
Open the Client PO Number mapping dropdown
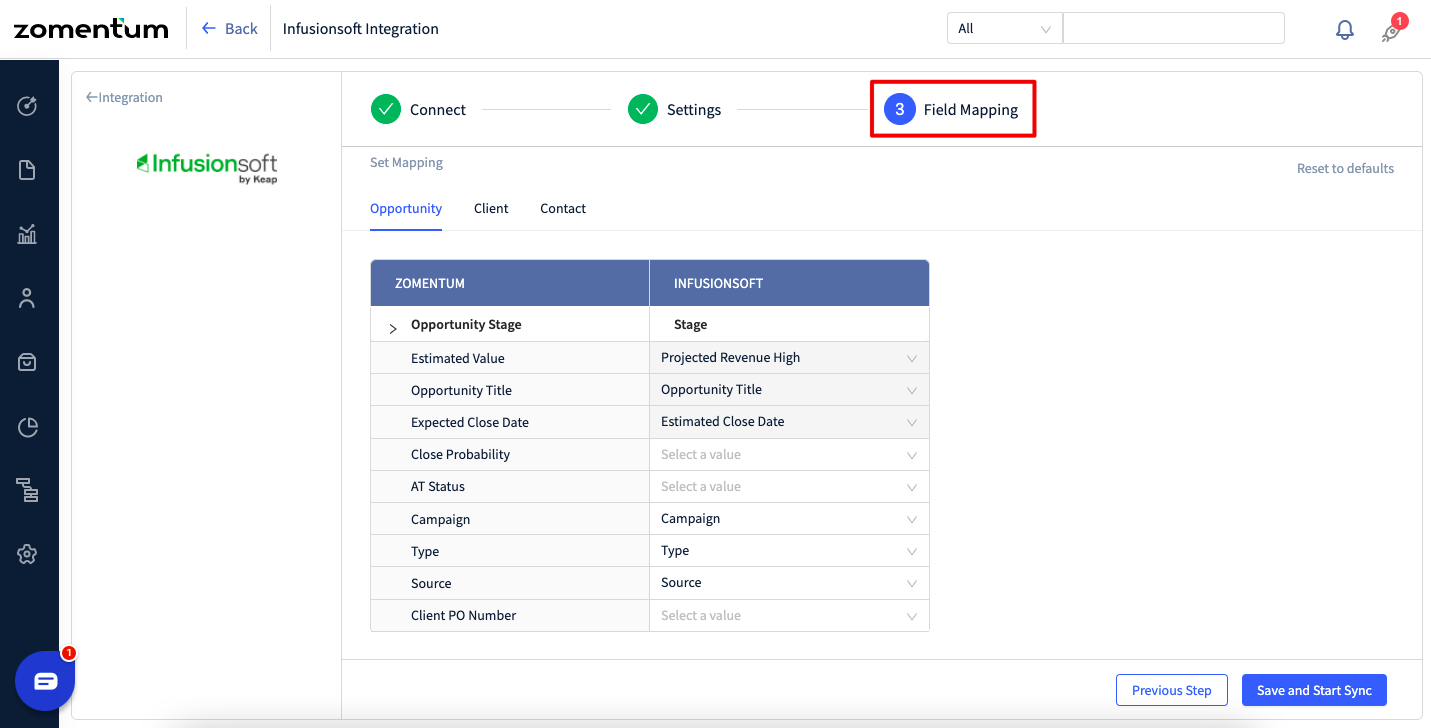(789, 615)
